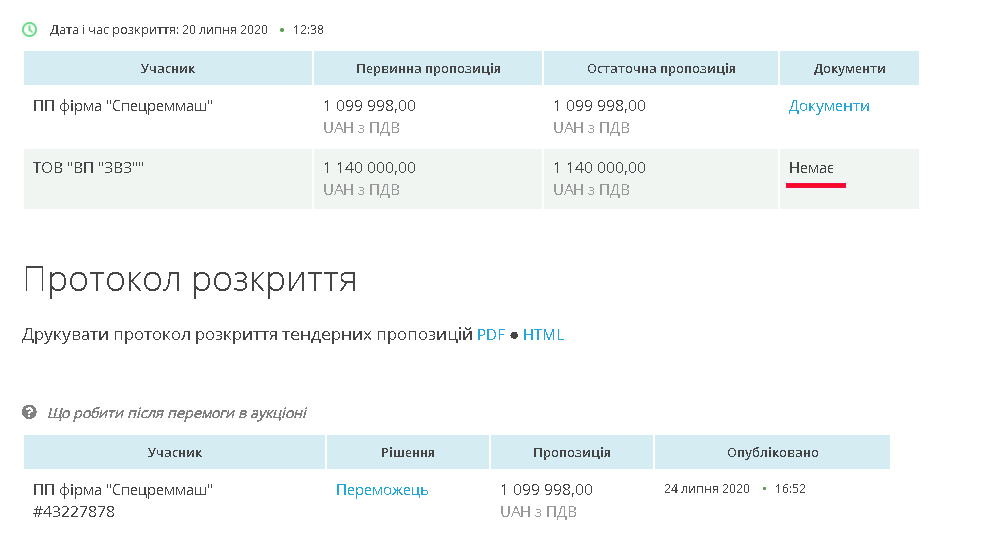The width and height of the screenshot is (984, 547).
Task: Click the 'Рішення' column header
Action: (x=407, y=453)
